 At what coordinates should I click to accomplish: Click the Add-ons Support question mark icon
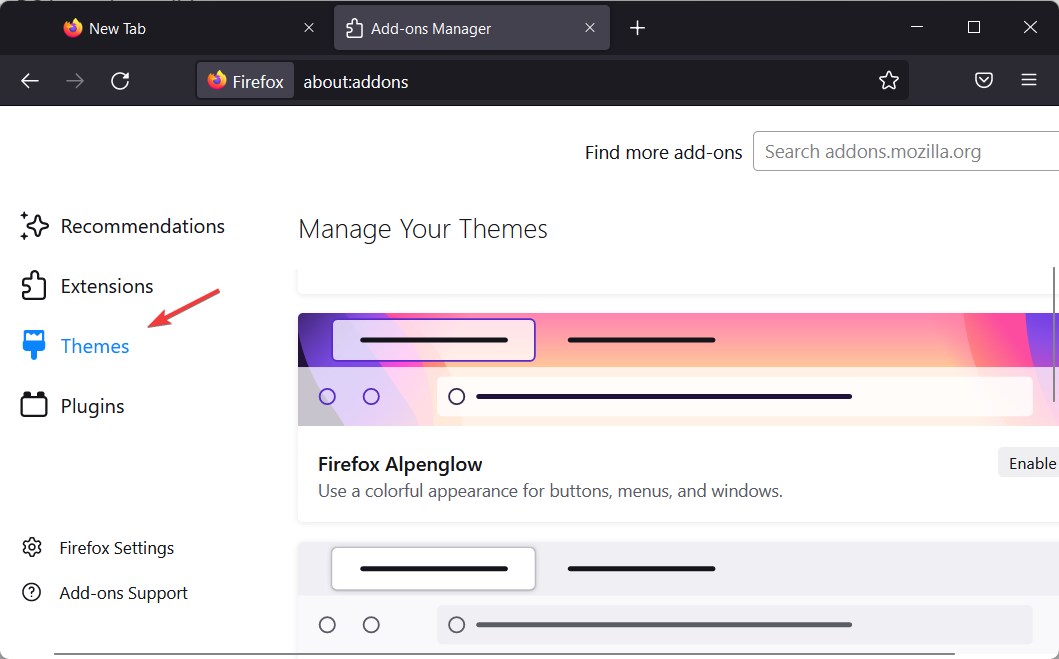tap(32, 592)
